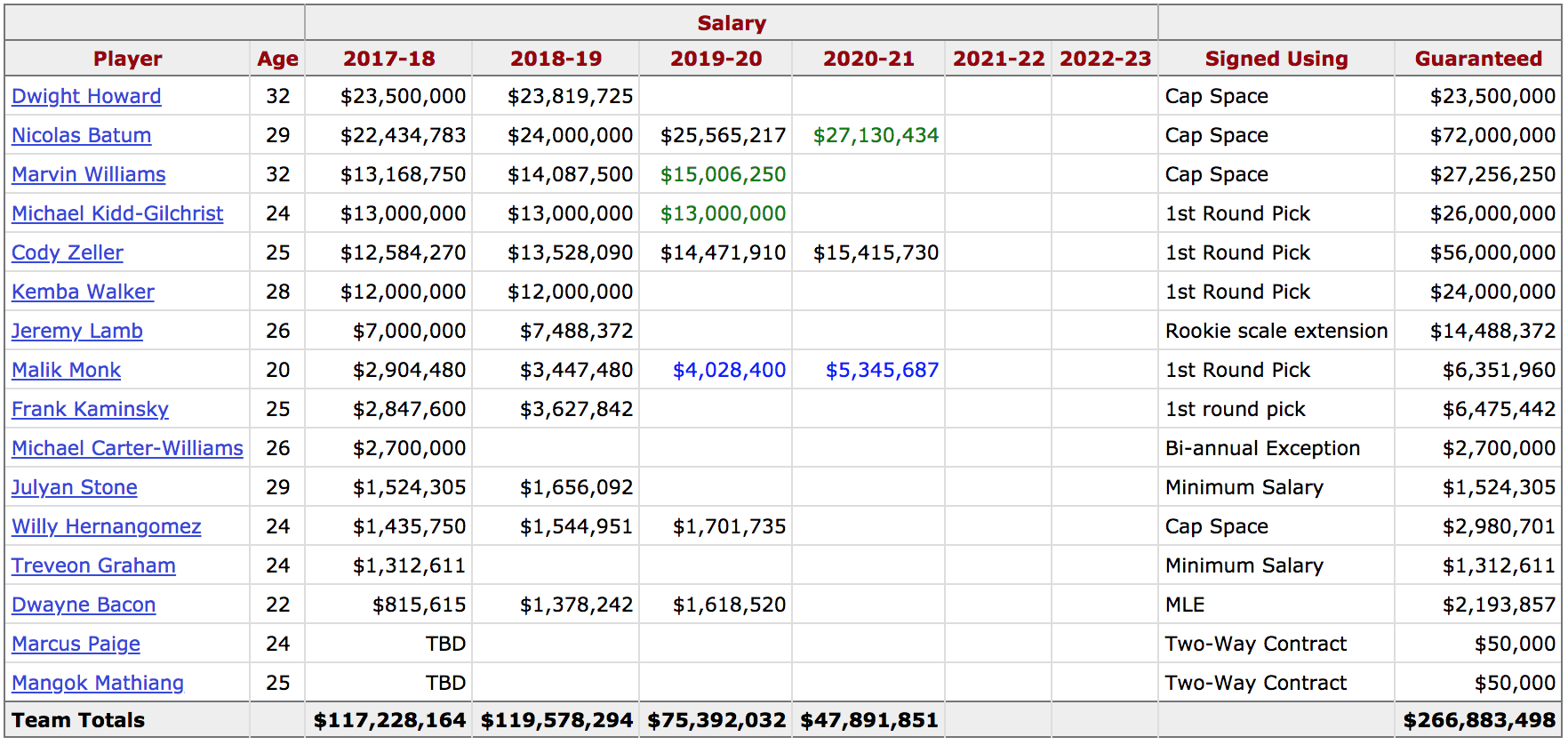Select Marvin Williams' green $15,006,250 value

[x=723, y=174]
